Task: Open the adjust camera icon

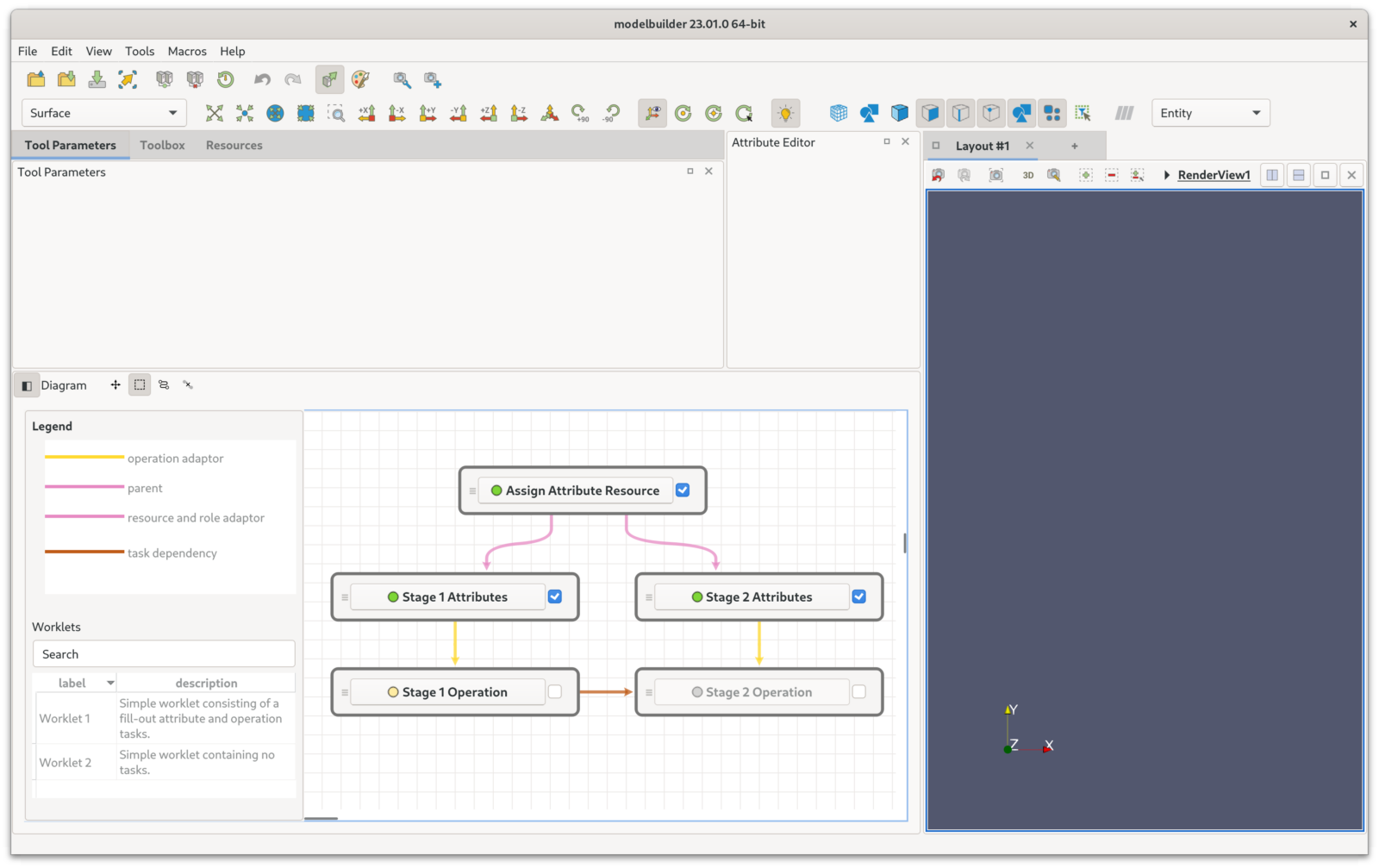Action: coord(1053,174)
